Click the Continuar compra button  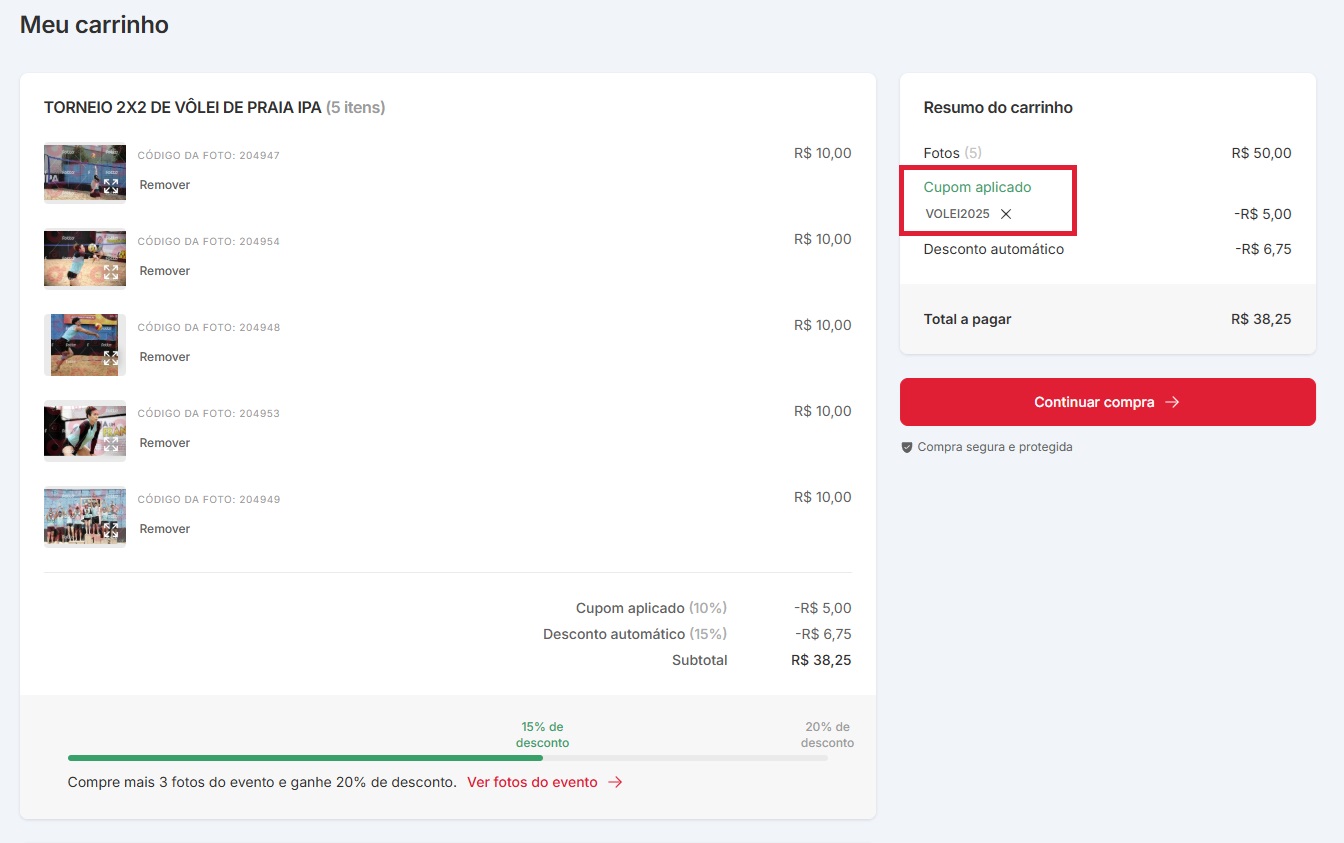click(1108, 402)
